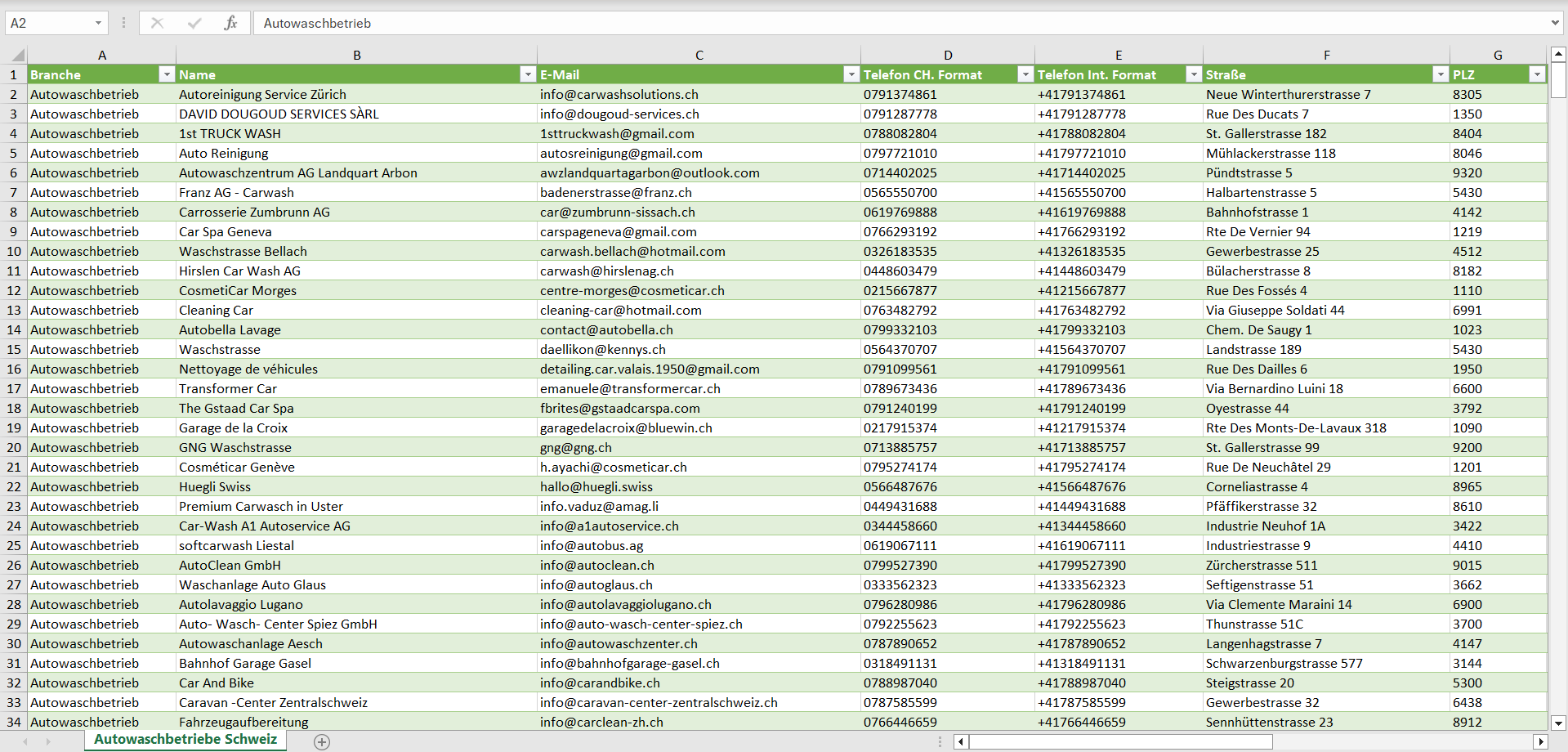Click street cell 'Via Bernardino Luini 18'

(x=1326, y=388)
